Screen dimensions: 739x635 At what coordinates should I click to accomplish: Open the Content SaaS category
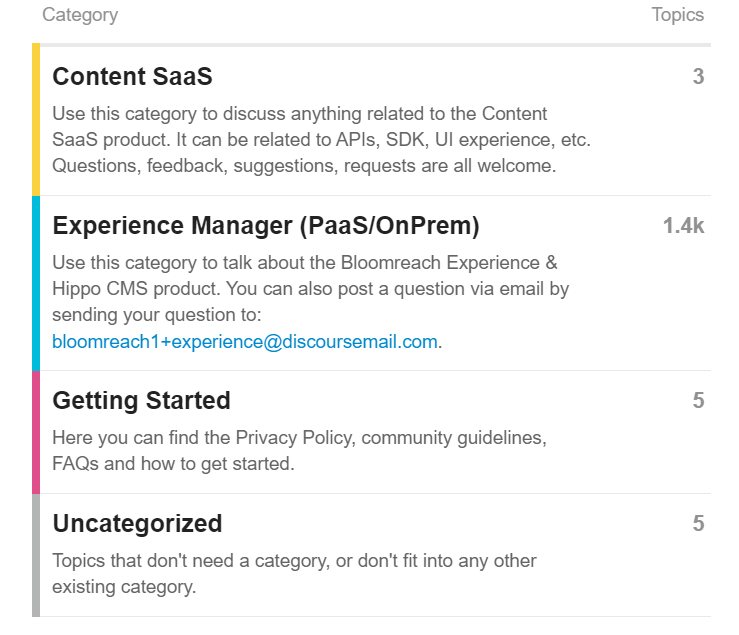[x=132, y=77]
